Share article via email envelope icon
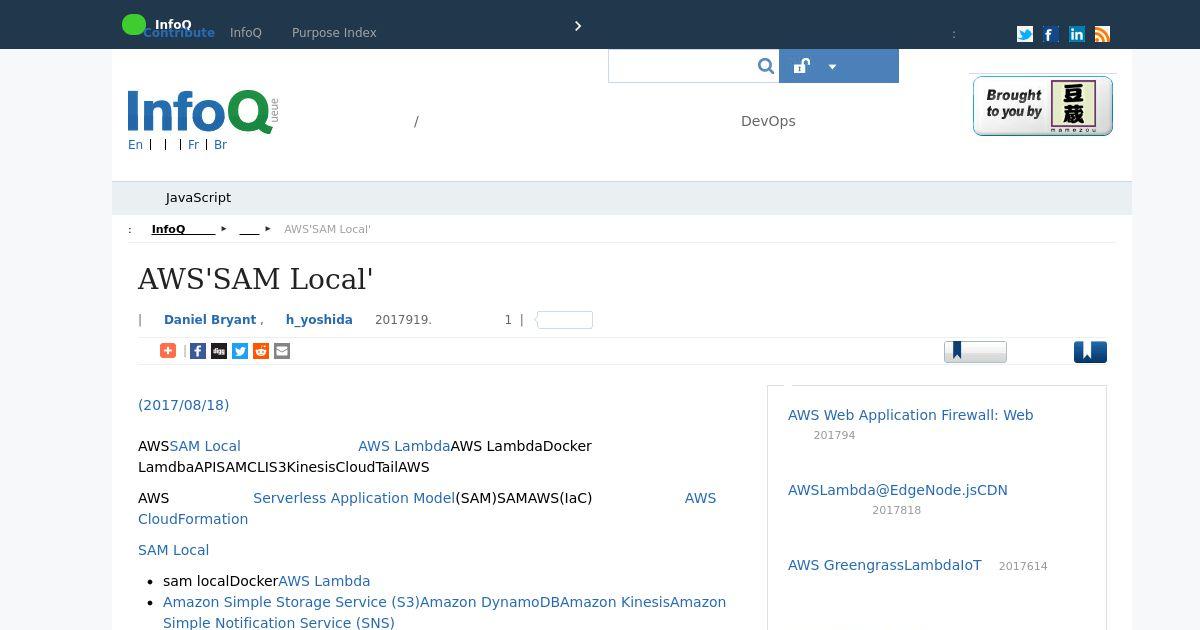The image size is (1200, 630). tap(282, 351)
